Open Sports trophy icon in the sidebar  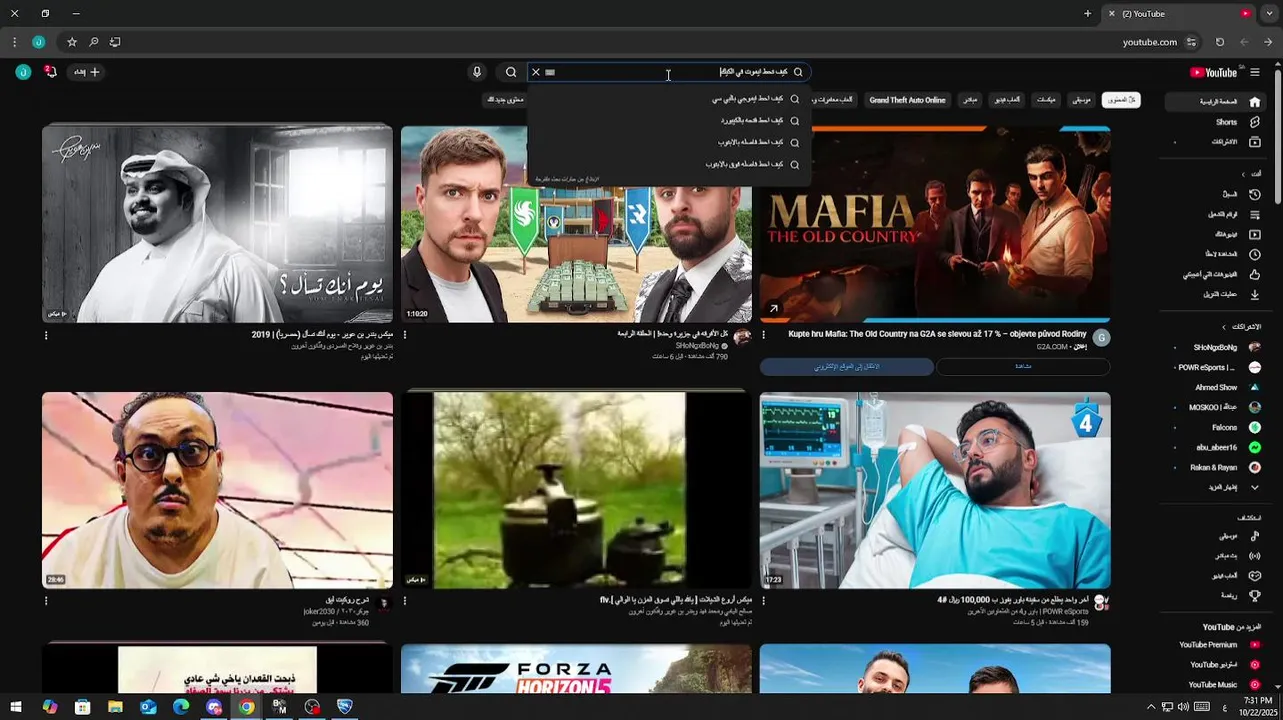[1255, 596]
